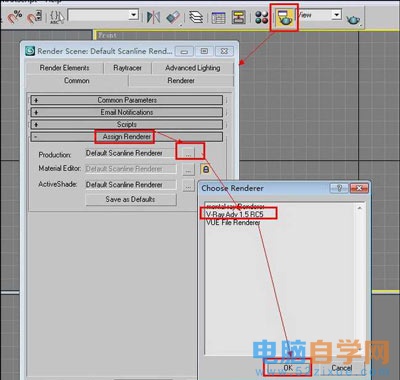Click the Choose Renderer help button
Image resolution: width=400 pixels, height=380 pixels.
tap(339, 188)
